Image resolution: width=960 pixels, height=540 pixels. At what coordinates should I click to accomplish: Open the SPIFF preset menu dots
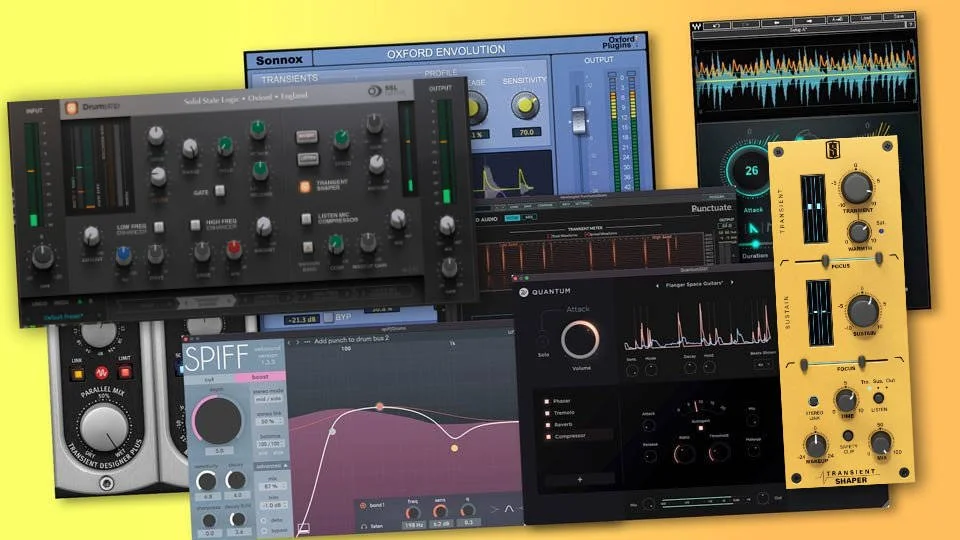307,342
